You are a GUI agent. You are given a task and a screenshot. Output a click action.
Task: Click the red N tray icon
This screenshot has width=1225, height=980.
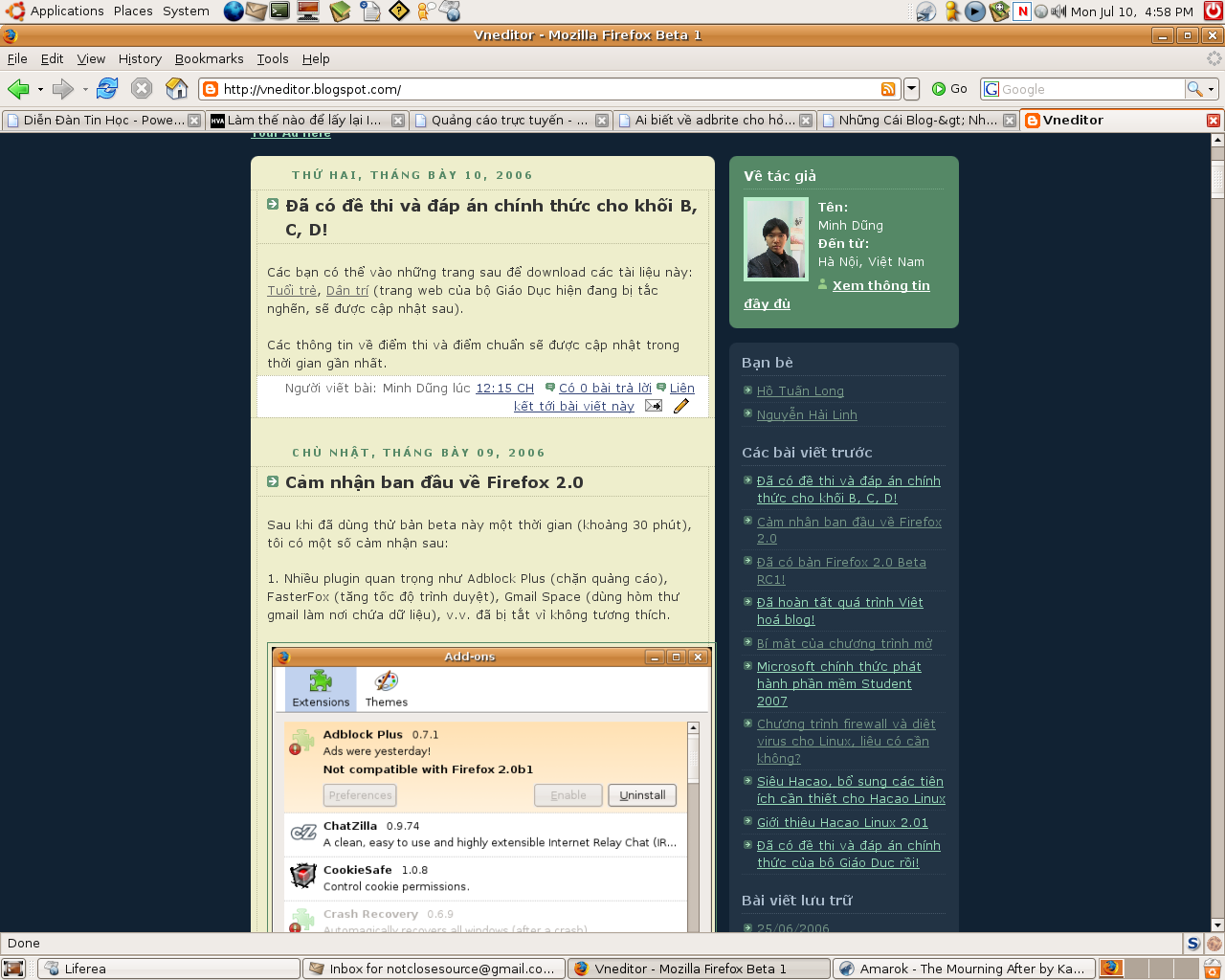tap(1022, 11)
